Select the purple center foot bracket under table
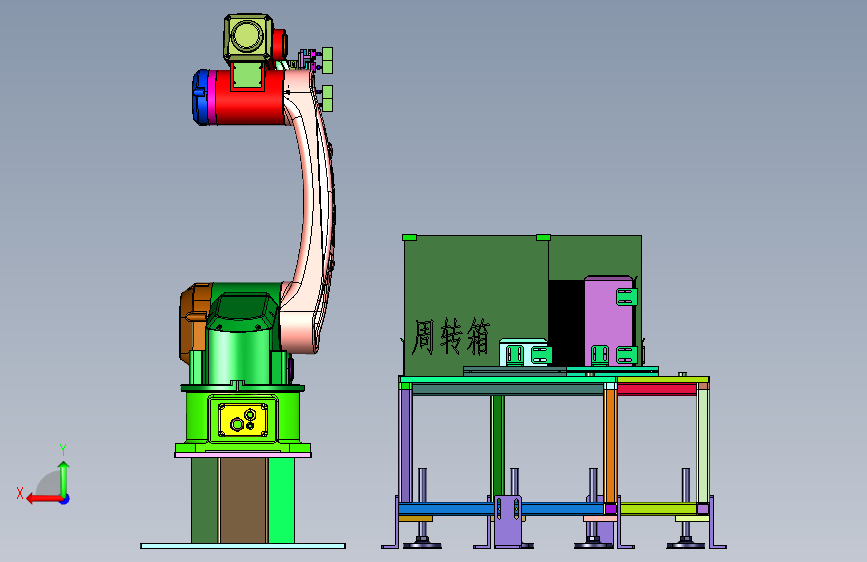Viewport: 867px width, 562px height. 508,519
